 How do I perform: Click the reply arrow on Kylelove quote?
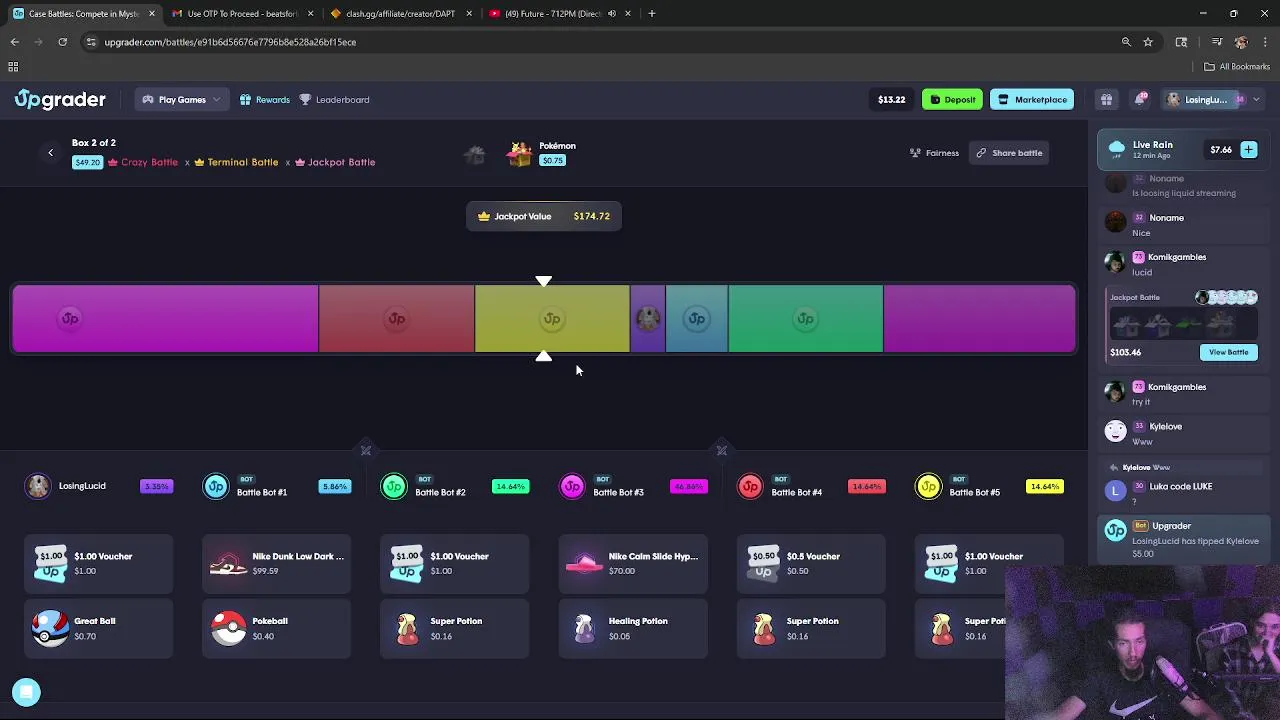[1114, 467]
